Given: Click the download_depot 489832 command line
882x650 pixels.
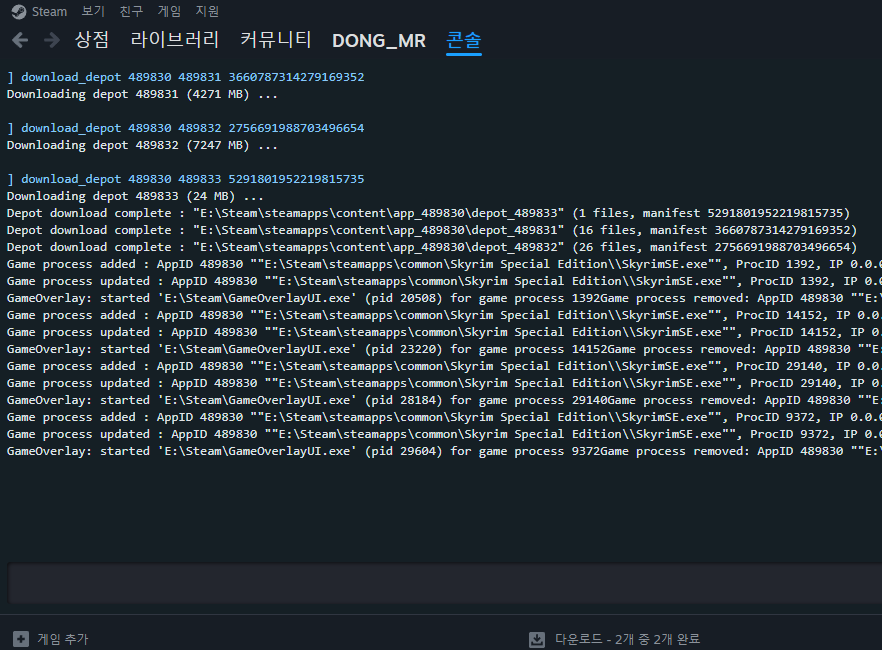Looking at the screenshot, I should tap(186, 128).
